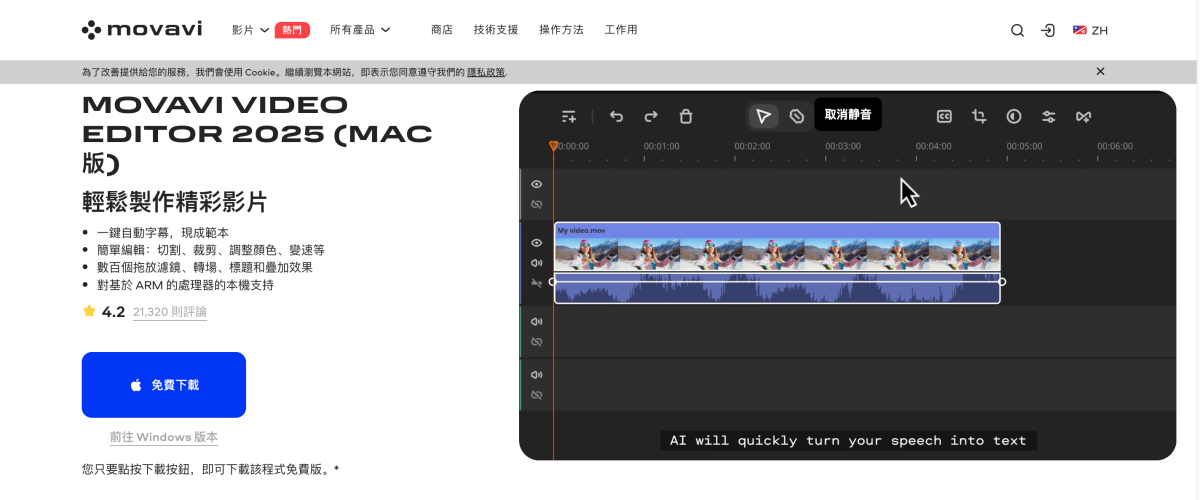Image resolution: width=1200 pixels, height=500 pixels.
Task: Click the 00:06:00 mark on timeline ruler
Action: point(1115,146)
